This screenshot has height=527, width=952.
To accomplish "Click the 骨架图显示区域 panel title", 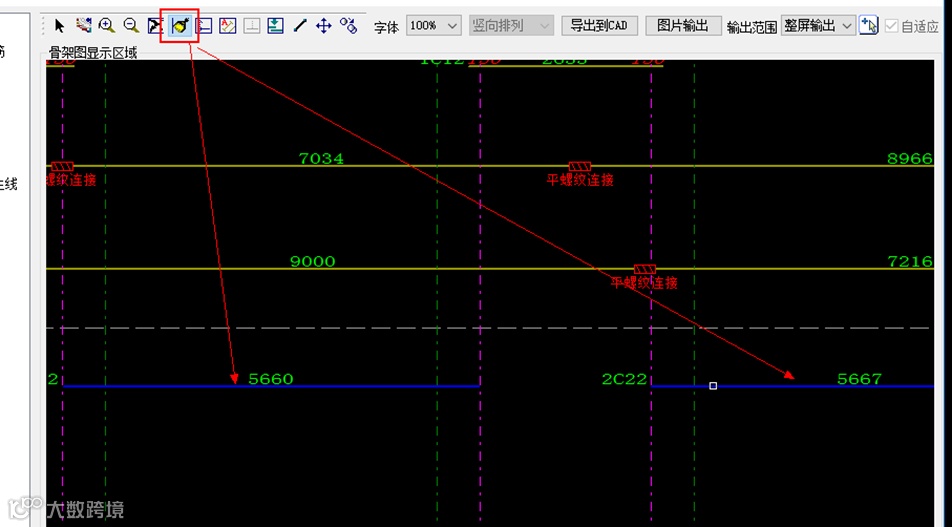I will (x=94, y=53).
